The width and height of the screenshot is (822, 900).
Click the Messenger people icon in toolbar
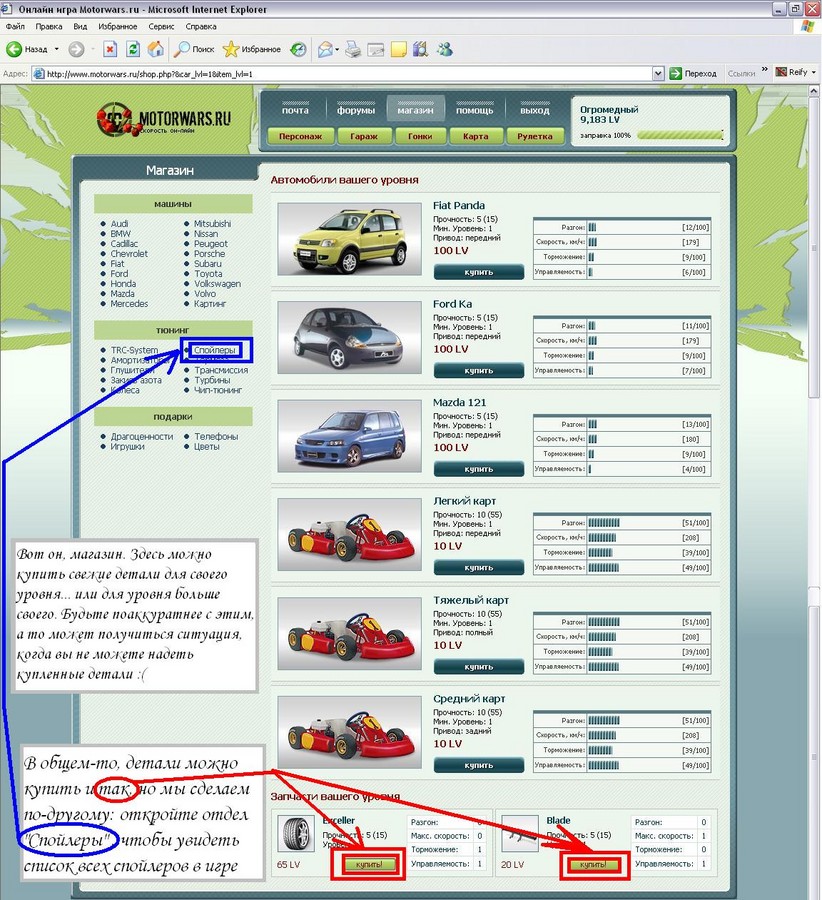[444, 49]
